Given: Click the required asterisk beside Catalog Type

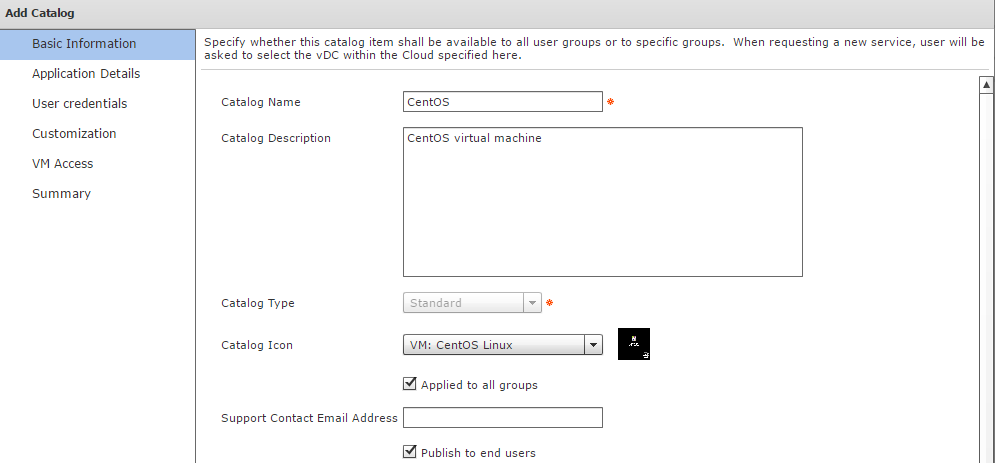Looking at the screenshot, I should (549, 303).
